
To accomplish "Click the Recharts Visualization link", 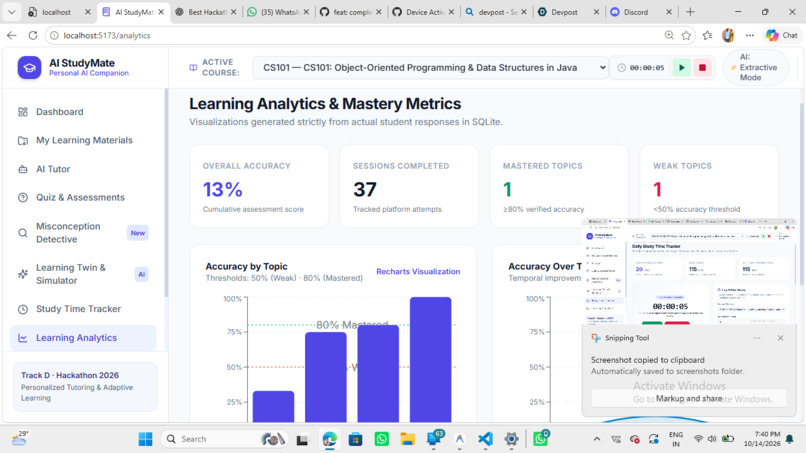I will point(418,271).
